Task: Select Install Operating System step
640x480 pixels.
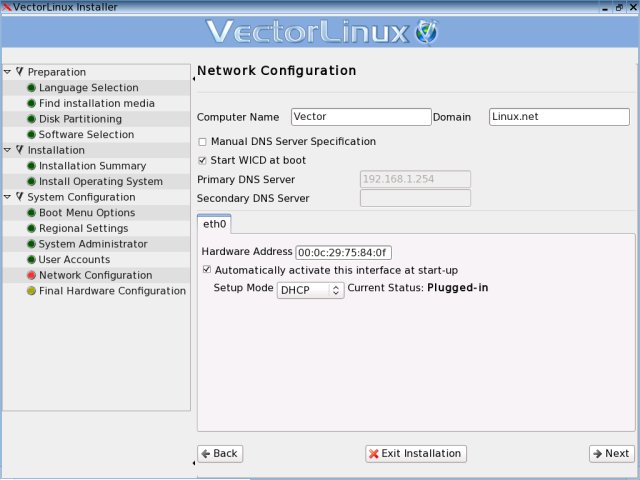Action: [101, 182]
